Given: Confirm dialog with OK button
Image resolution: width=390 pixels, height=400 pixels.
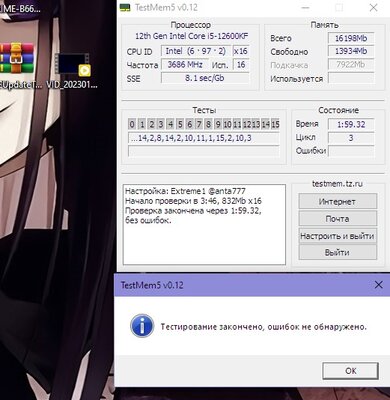Looking at the screenshot, I should 350,371.
